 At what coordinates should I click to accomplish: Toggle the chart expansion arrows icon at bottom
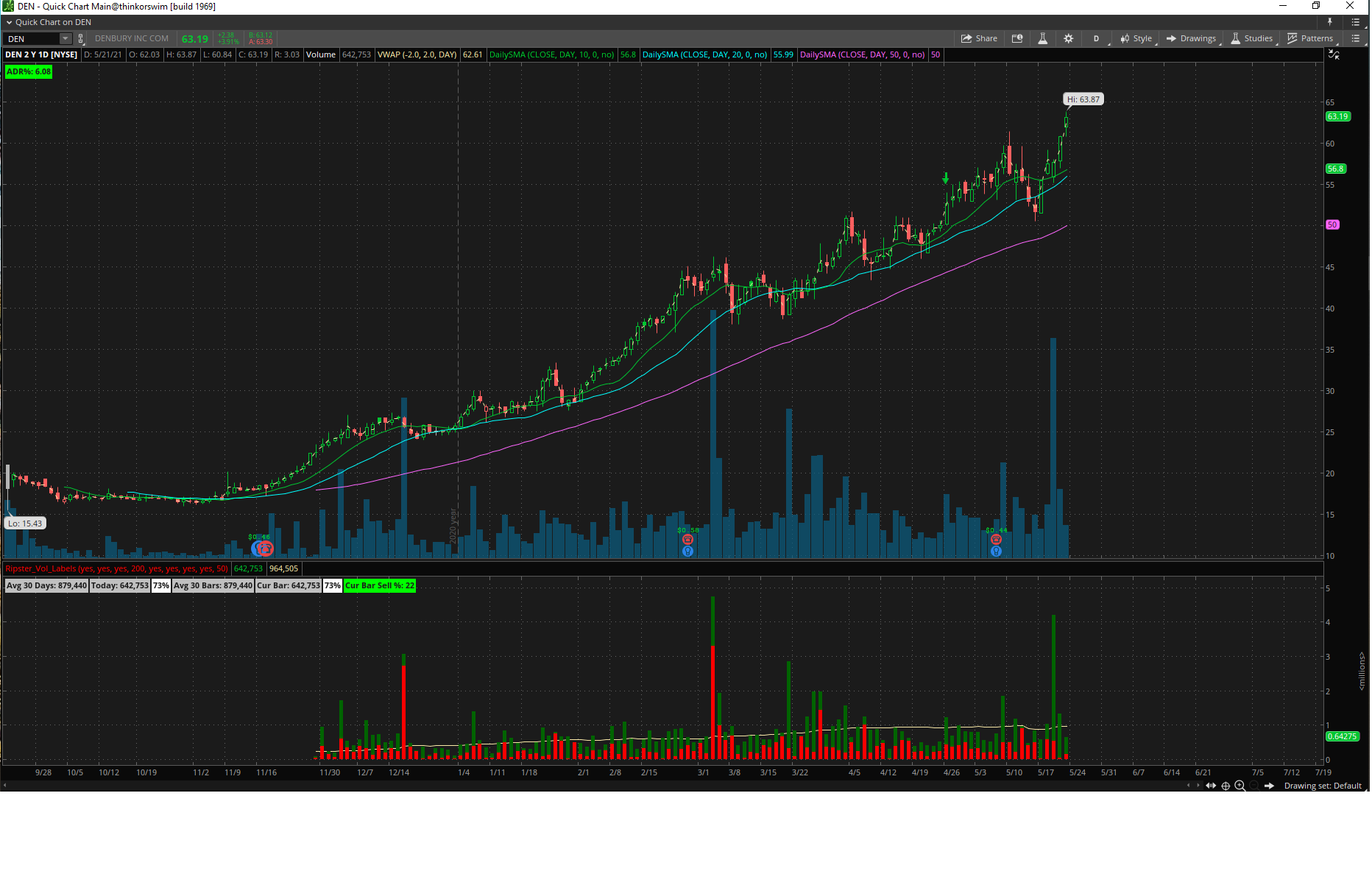(x=1211, y=786)
